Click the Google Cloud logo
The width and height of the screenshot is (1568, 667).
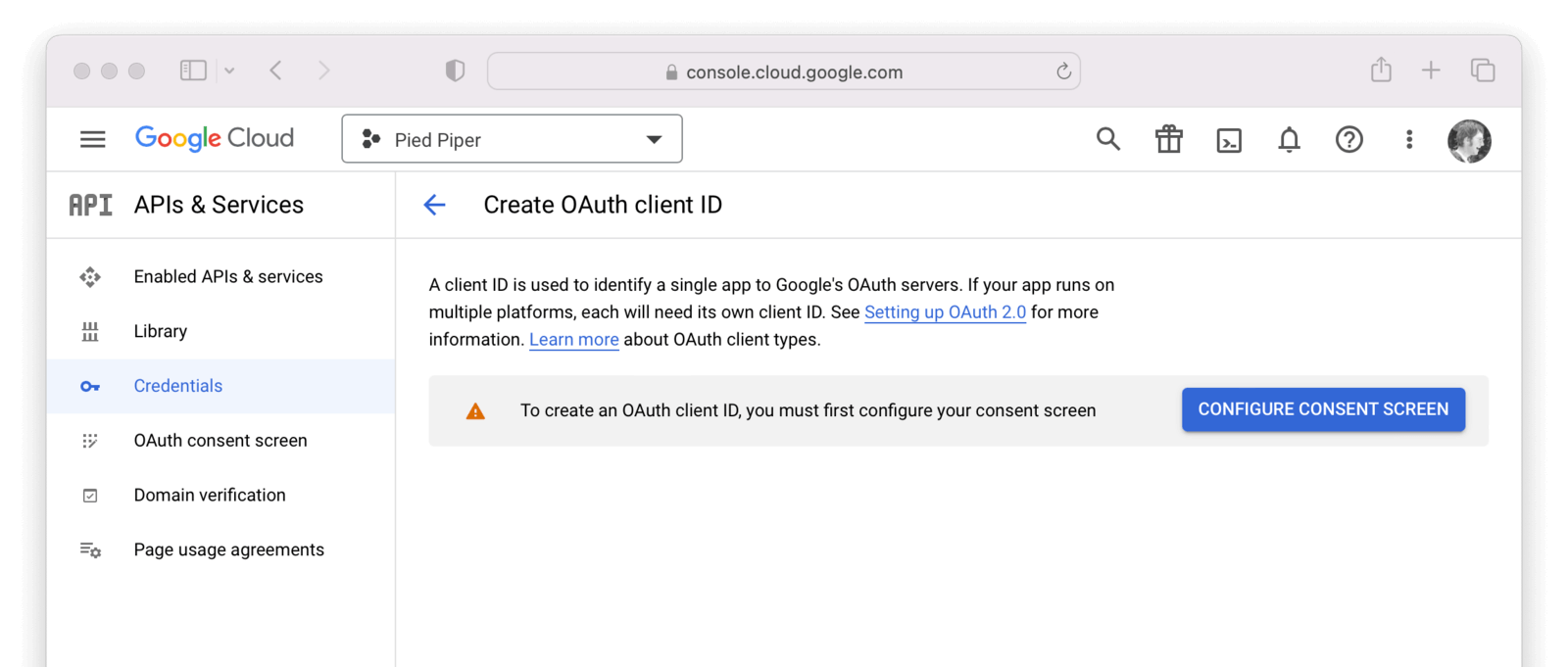click(x=215, y=139)
